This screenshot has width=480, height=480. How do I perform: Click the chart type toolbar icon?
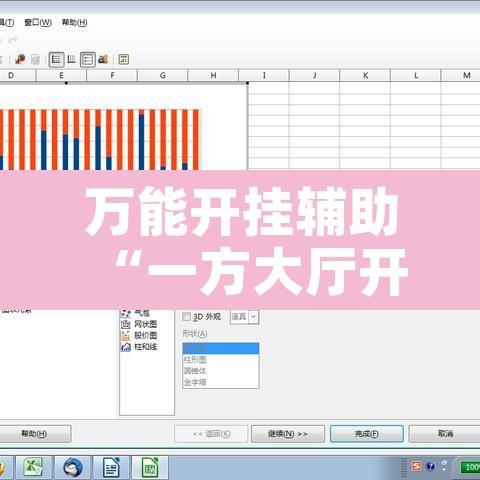20,59
